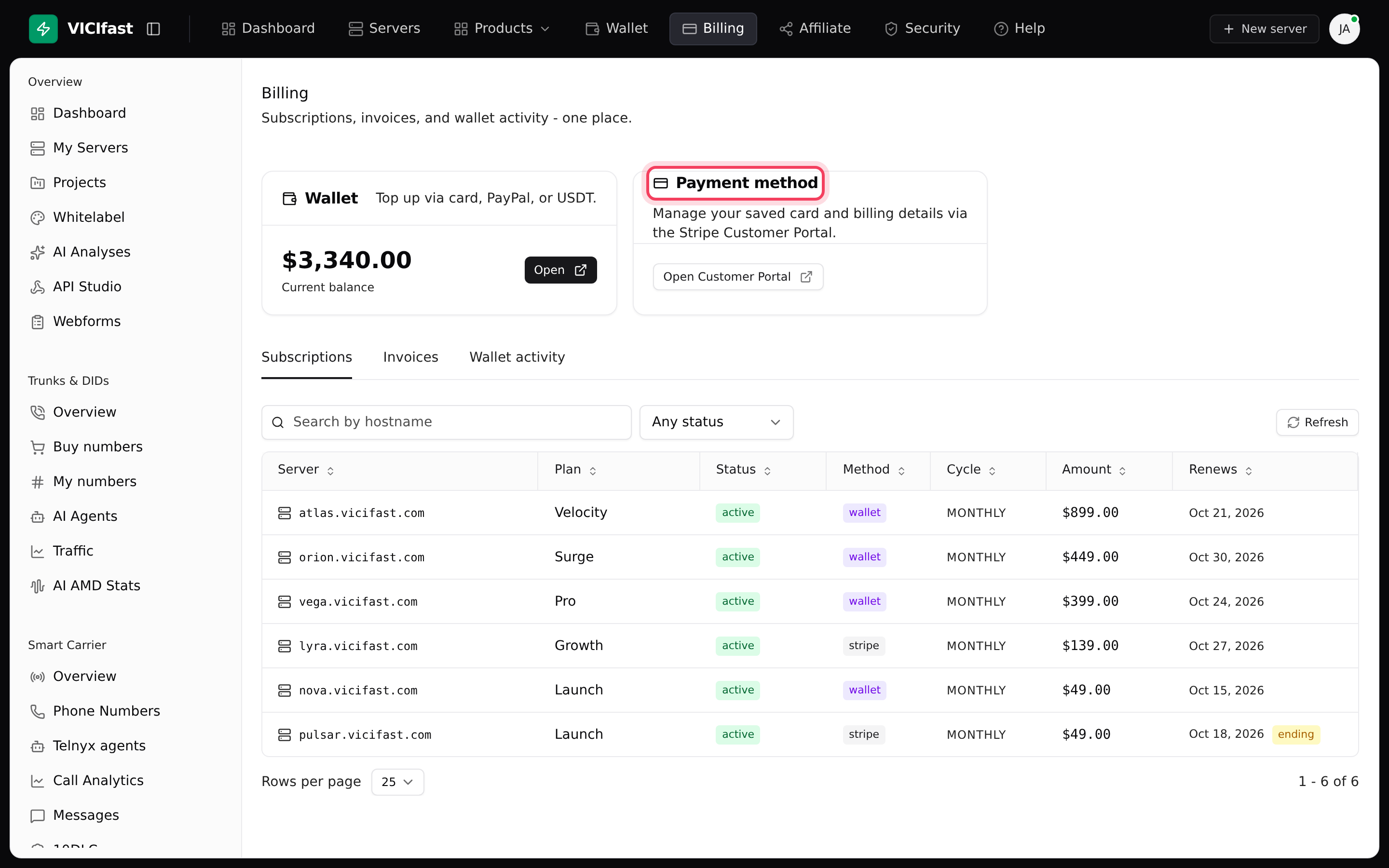Viewport: 1389px width, 868px height.
Task: Open the Any status filter dropdown
Action: [x=716, y=422]
